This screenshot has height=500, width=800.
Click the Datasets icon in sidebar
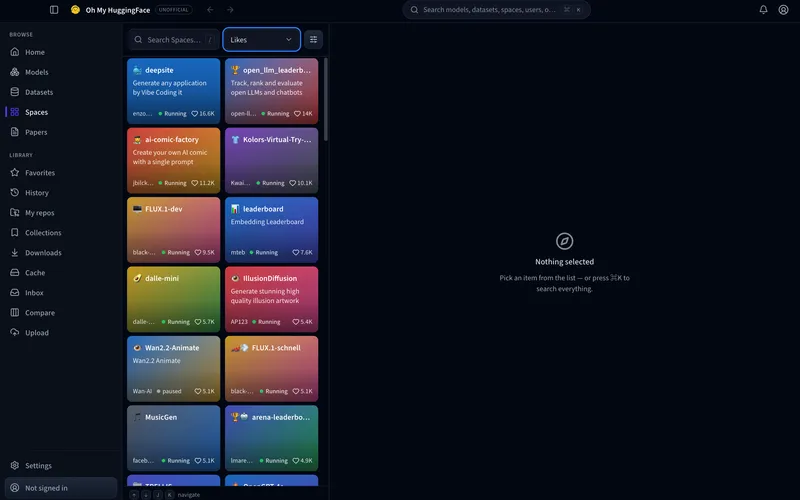[x=15, y=92]
